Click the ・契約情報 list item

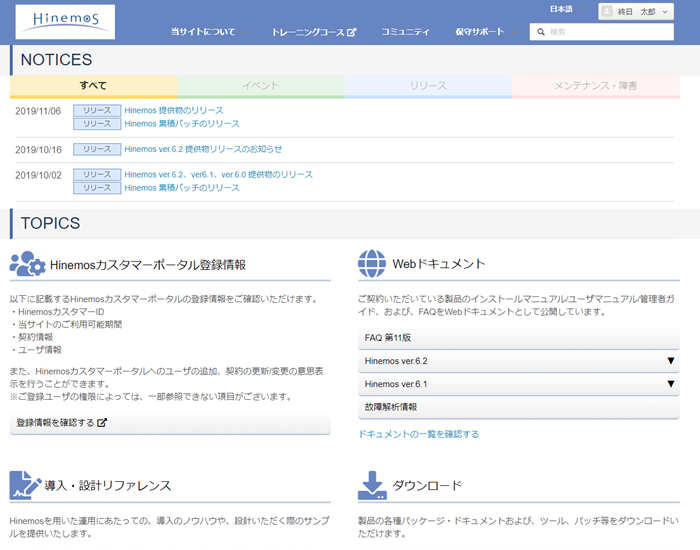(32, 337)
